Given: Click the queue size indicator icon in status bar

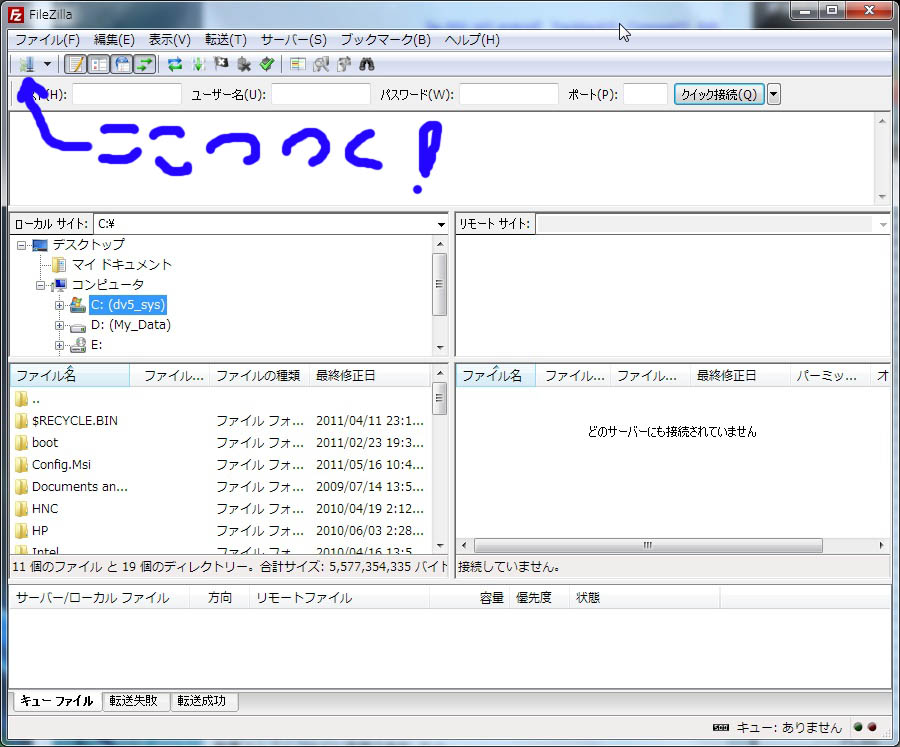Looking at the screenshot, I should click(720, 727).
